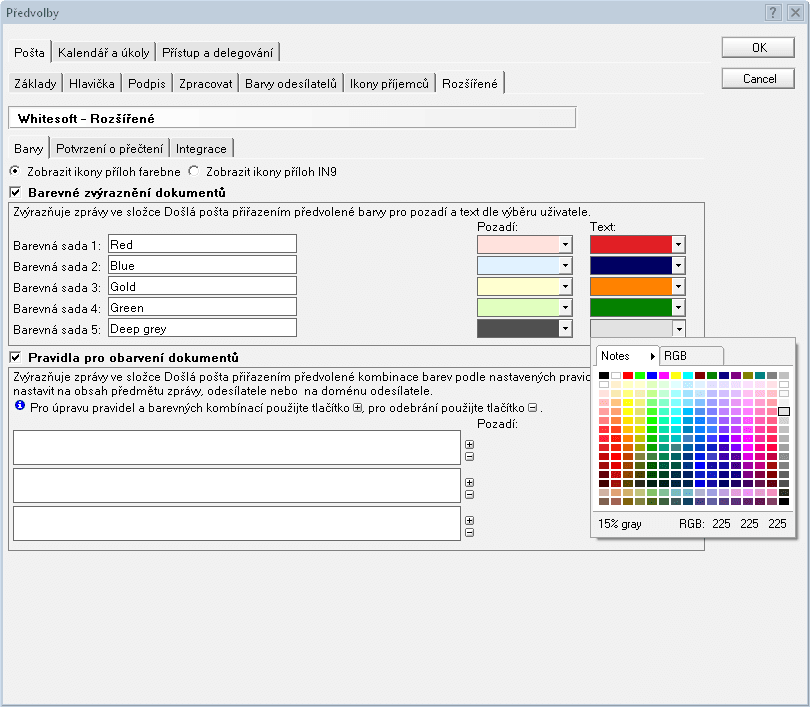
Task: Expand the Pozadí dropdown for Barevná sada 4
Action: tap(565, 307)
